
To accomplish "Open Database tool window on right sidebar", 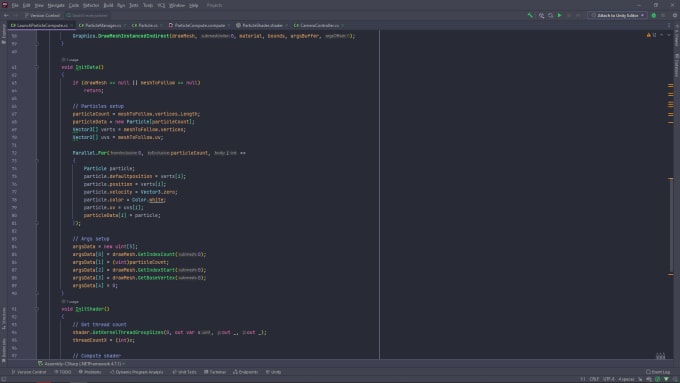I will (676, 65).
